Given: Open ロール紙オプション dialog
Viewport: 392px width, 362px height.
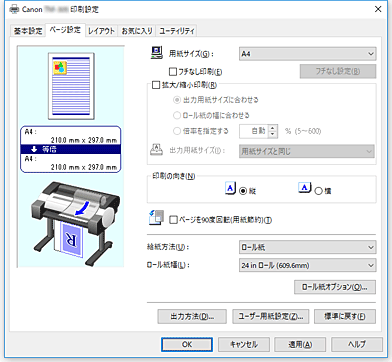Looking at the screenshot, I should click(335, 287).
